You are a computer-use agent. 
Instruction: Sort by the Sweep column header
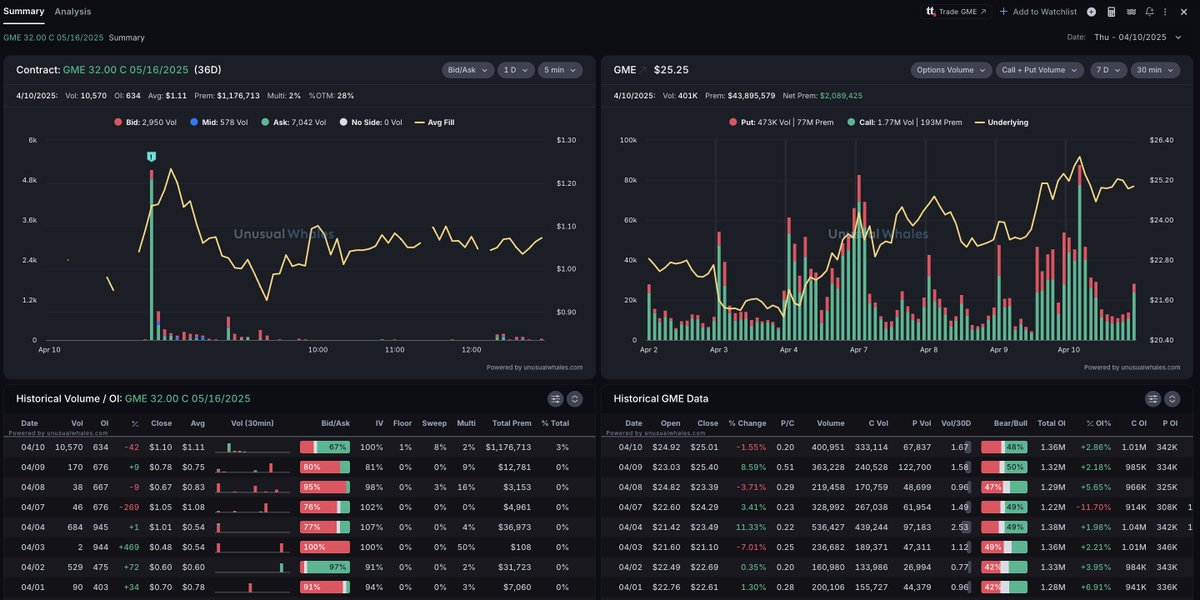point(434,423)
